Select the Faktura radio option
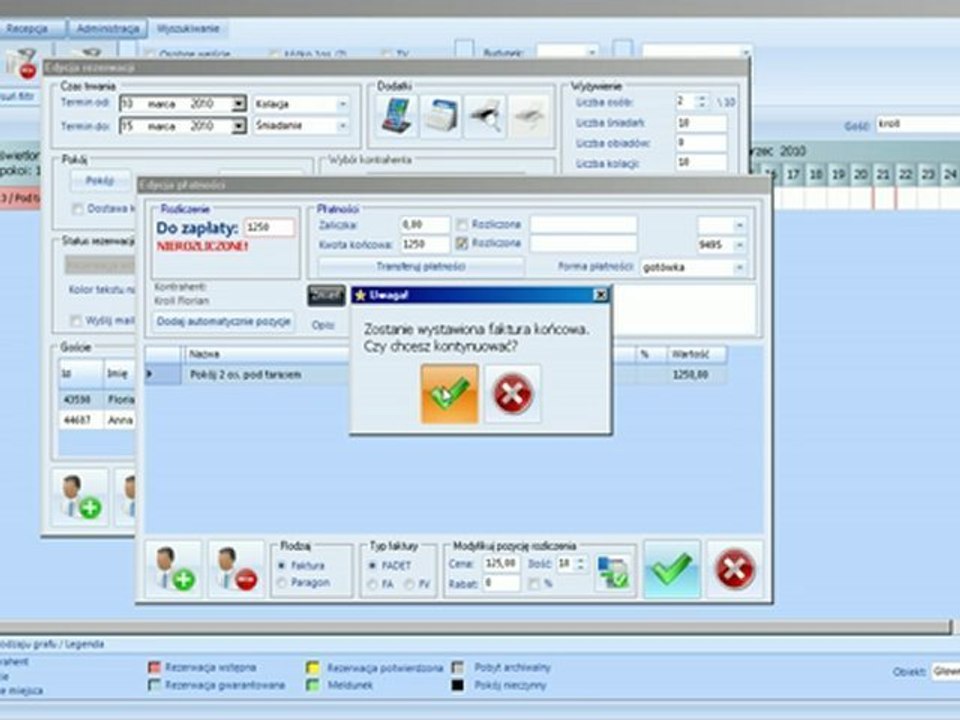The image size is (960, 720). point(282,565)
